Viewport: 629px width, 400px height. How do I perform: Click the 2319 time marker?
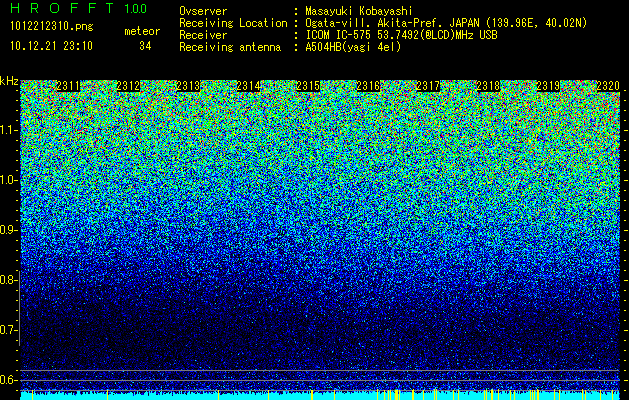click(548, 86)
